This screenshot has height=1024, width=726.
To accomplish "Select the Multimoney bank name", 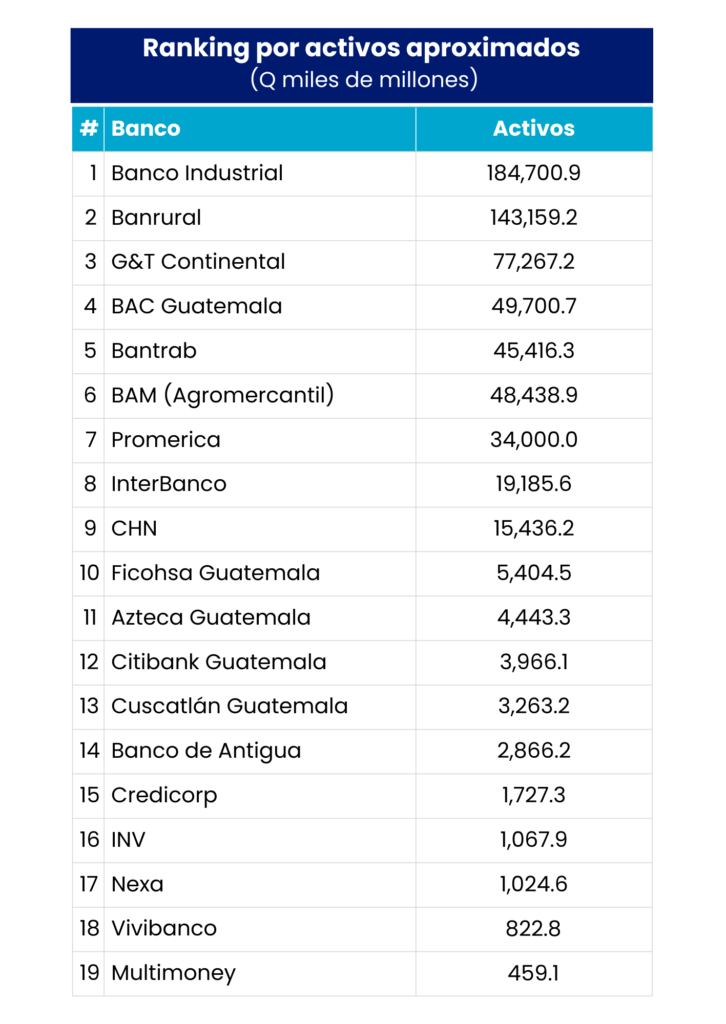I will point(173,973).
